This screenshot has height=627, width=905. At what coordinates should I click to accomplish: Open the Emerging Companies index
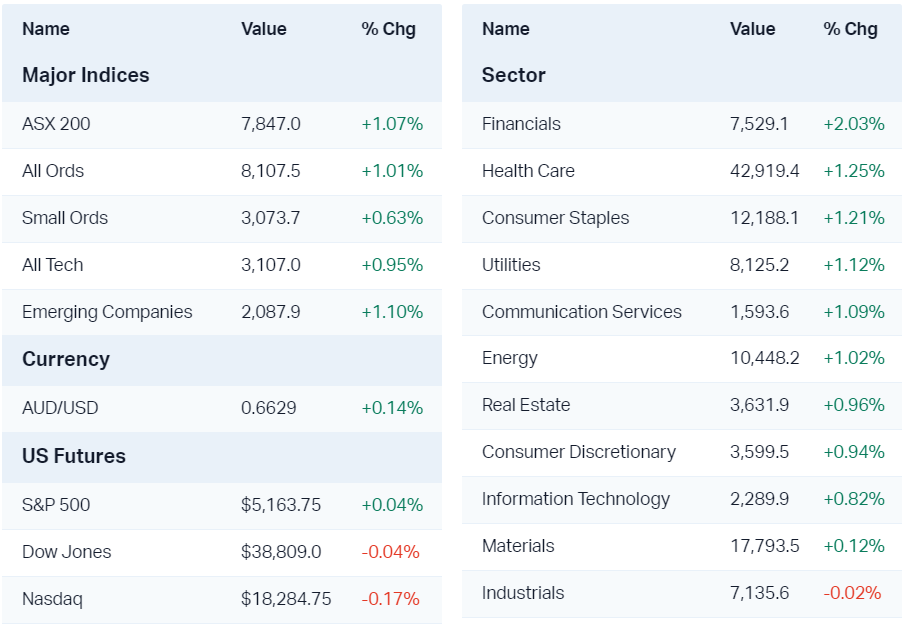coord(107,312)
